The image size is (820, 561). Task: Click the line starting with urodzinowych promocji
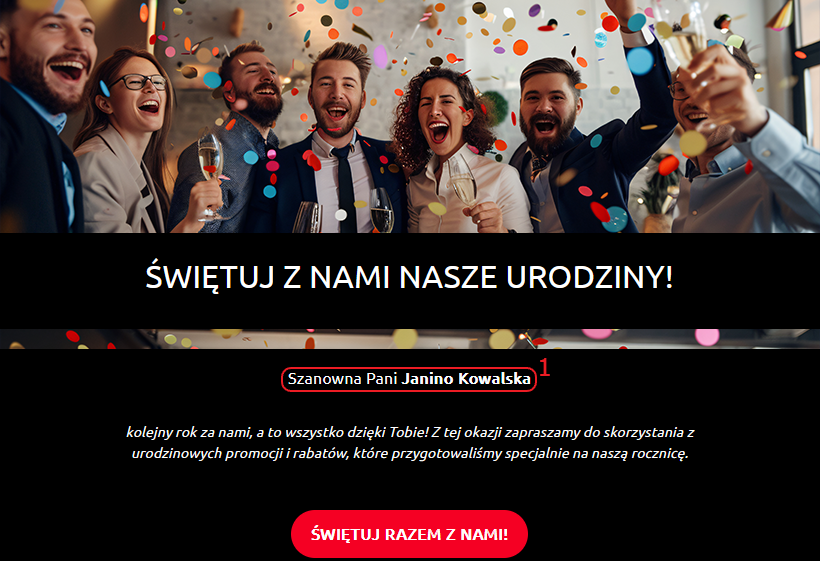pyautogui.click(x=410, y=454)
